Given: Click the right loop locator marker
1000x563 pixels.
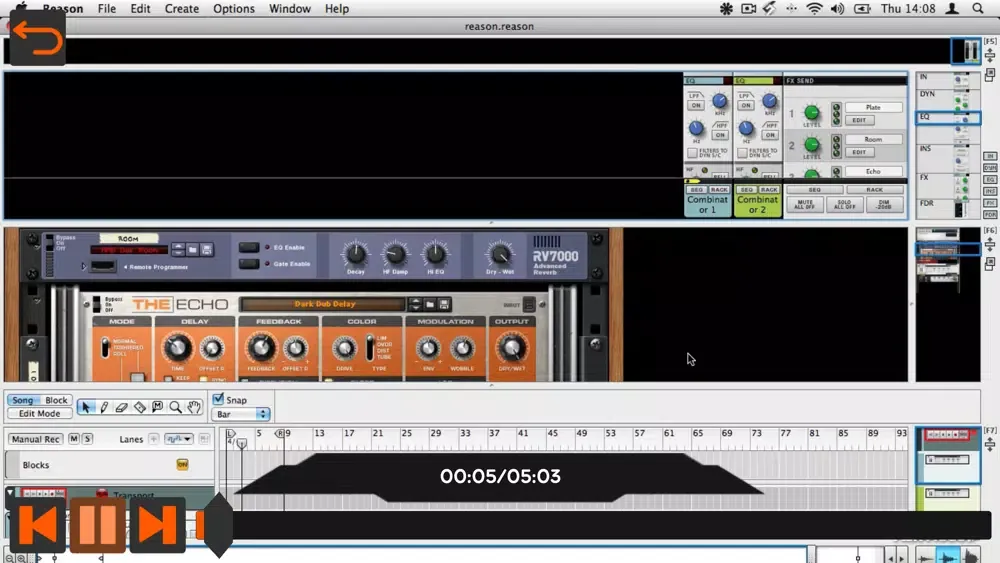Looking at the screenshot, I should tap(279, 434).
